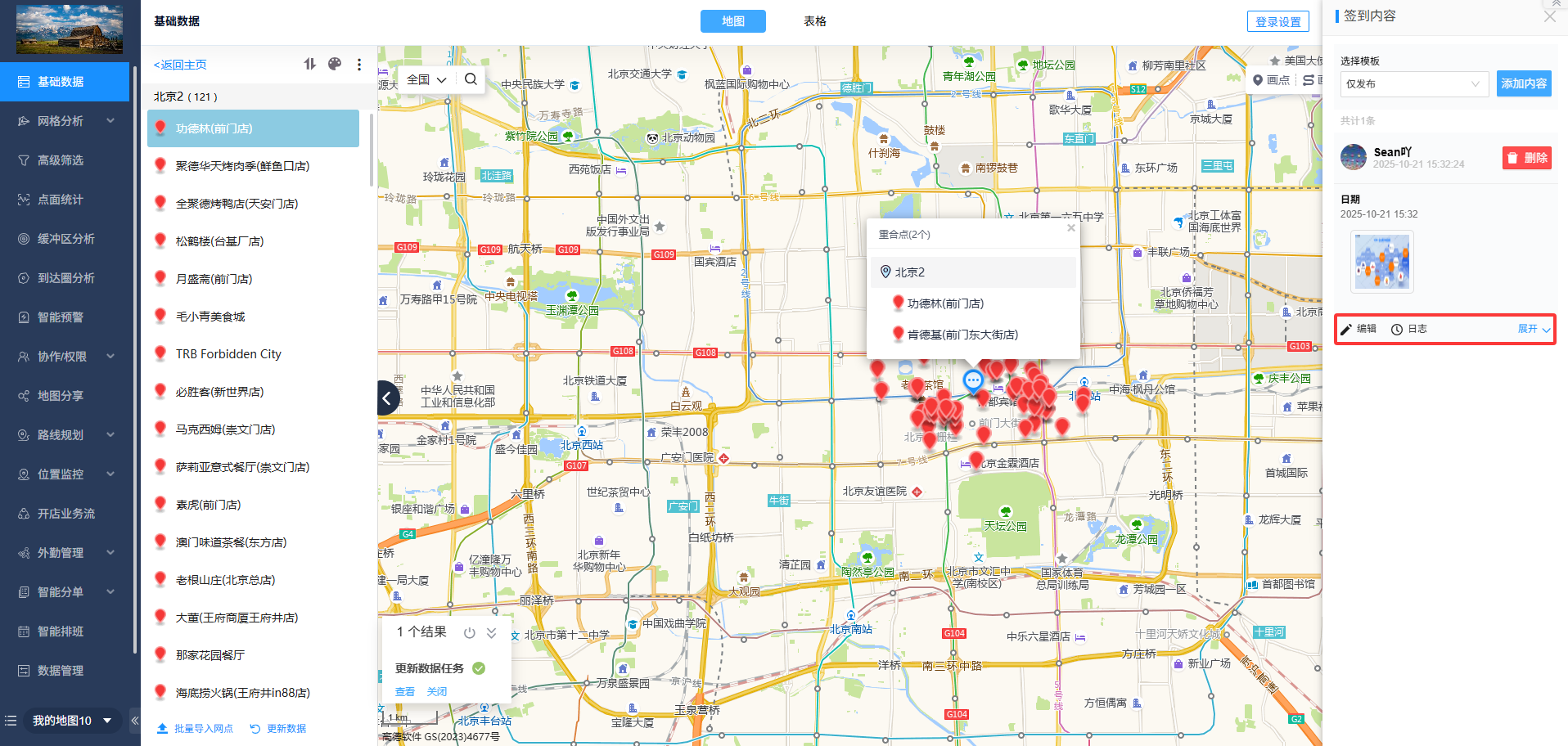The image size is (1568, 746).
Task: Click the sort icon above the store list
Action: tap(309, 65)
